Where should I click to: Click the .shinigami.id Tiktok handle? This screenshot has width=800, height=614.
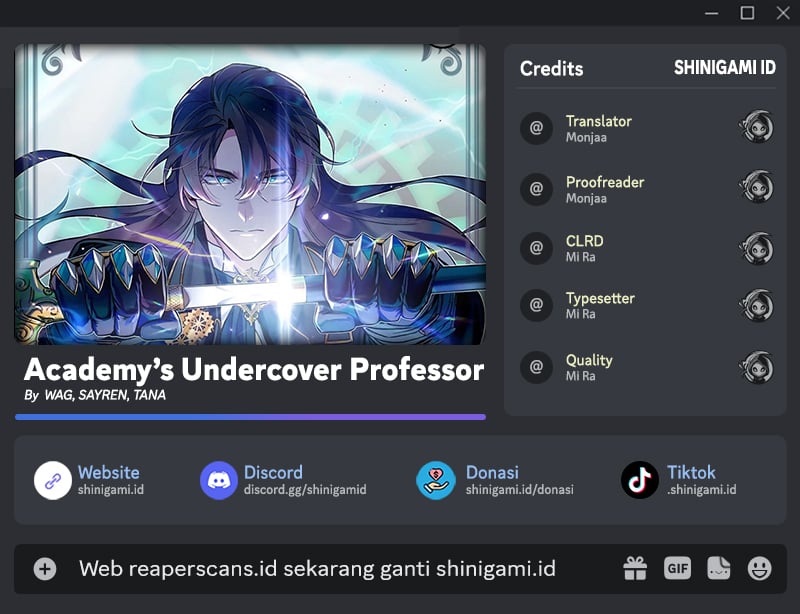tap(702, 490)
